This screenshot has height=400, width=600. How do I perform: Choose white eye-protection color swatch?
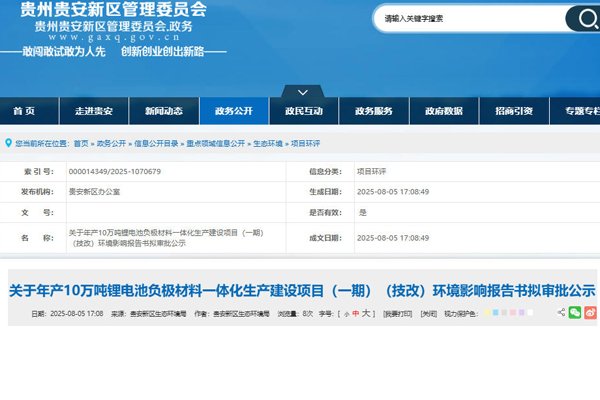click(x=530, y=313)
